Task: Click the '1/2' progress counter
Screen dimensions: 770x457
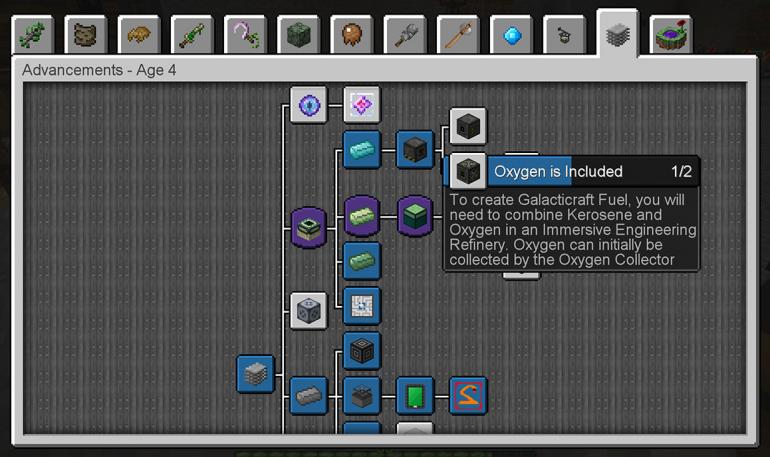Action: 682,171
